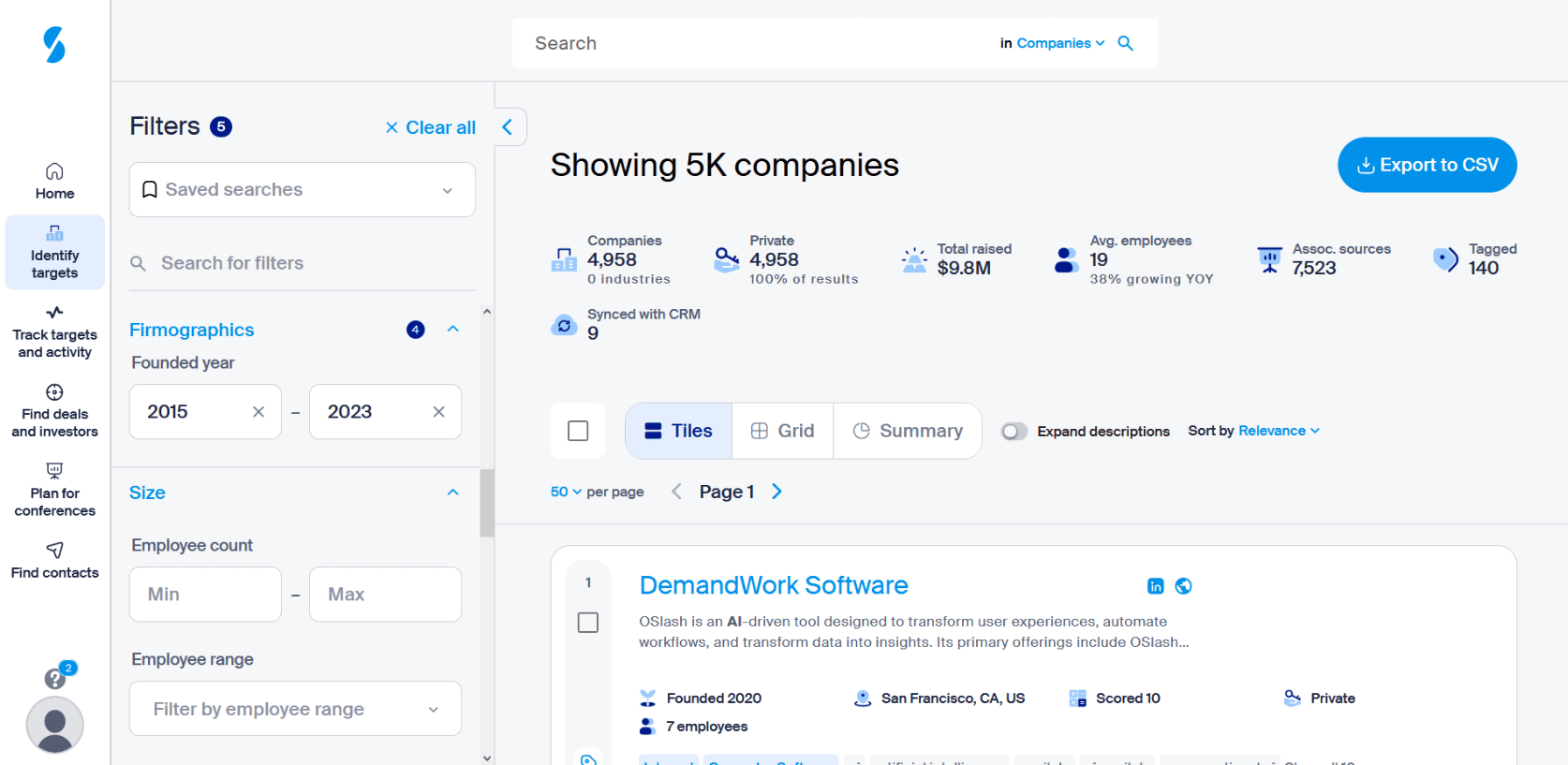Click the Size heading

[147, 493]
